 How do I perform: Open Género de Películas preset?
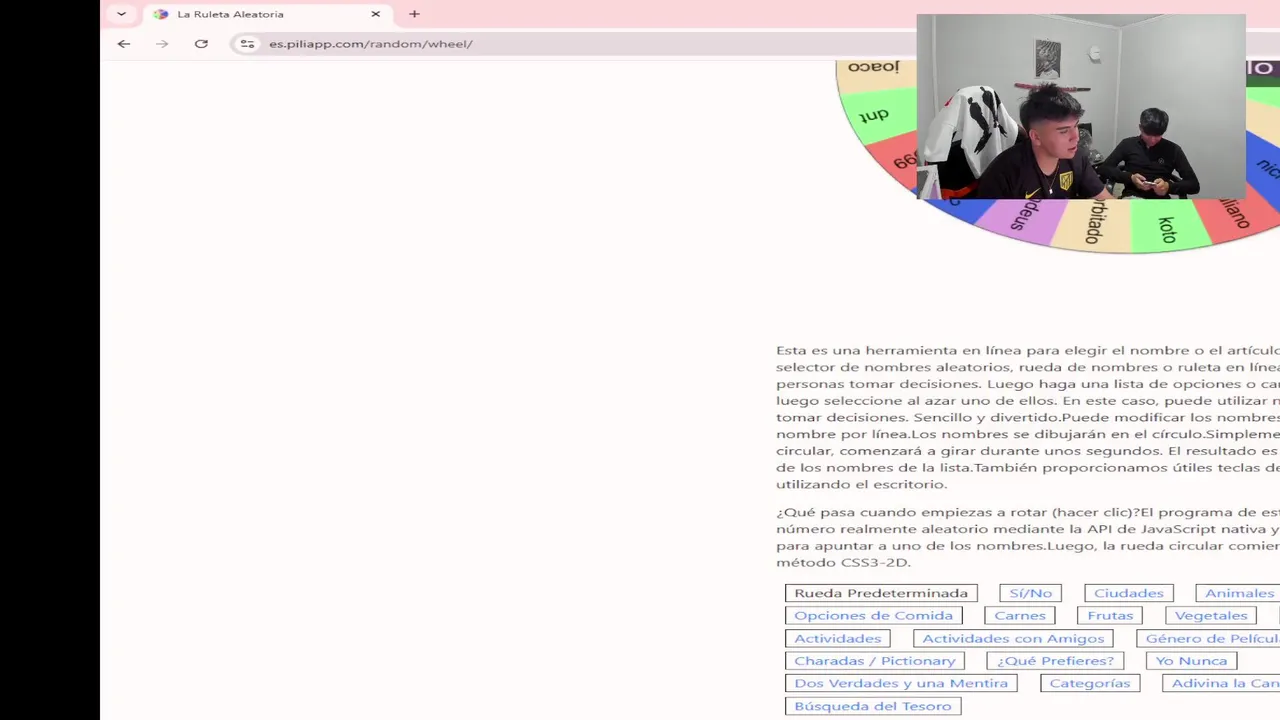(x=1209, y=638)
